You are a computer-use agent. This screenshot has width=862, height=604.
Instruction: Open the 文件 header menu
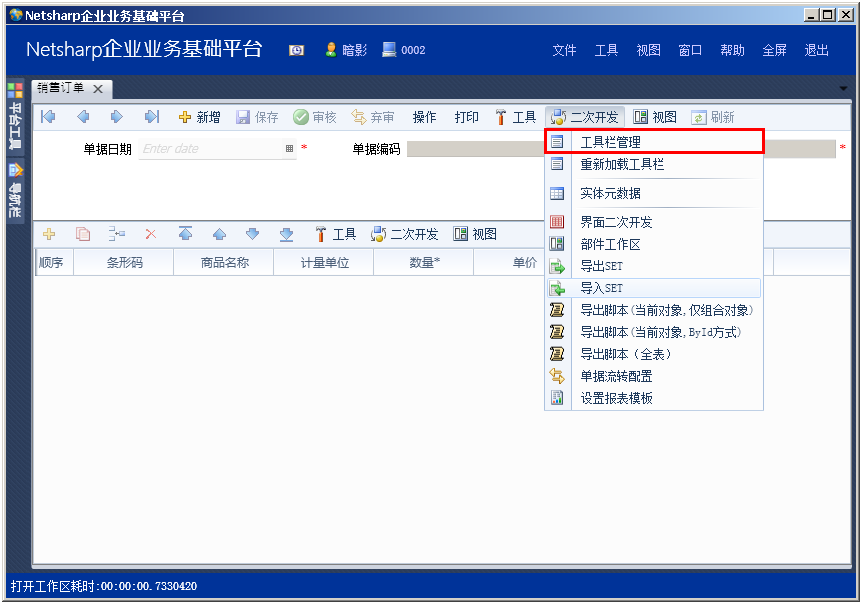[564, 50]
